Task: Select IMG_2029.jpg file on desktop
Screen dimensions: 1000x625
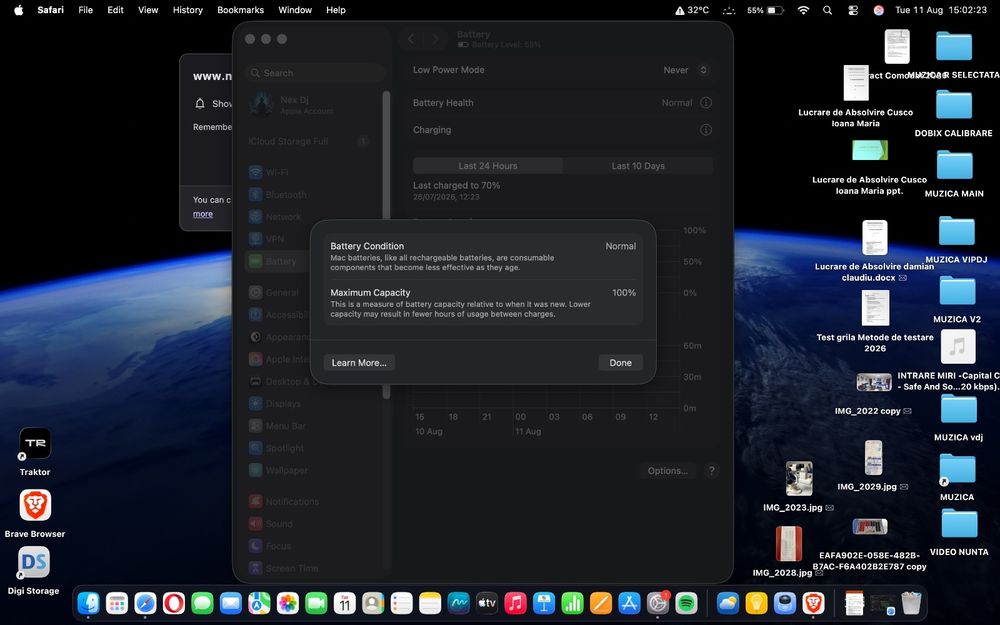Action: pyautogui.click(x=873, y=465)
